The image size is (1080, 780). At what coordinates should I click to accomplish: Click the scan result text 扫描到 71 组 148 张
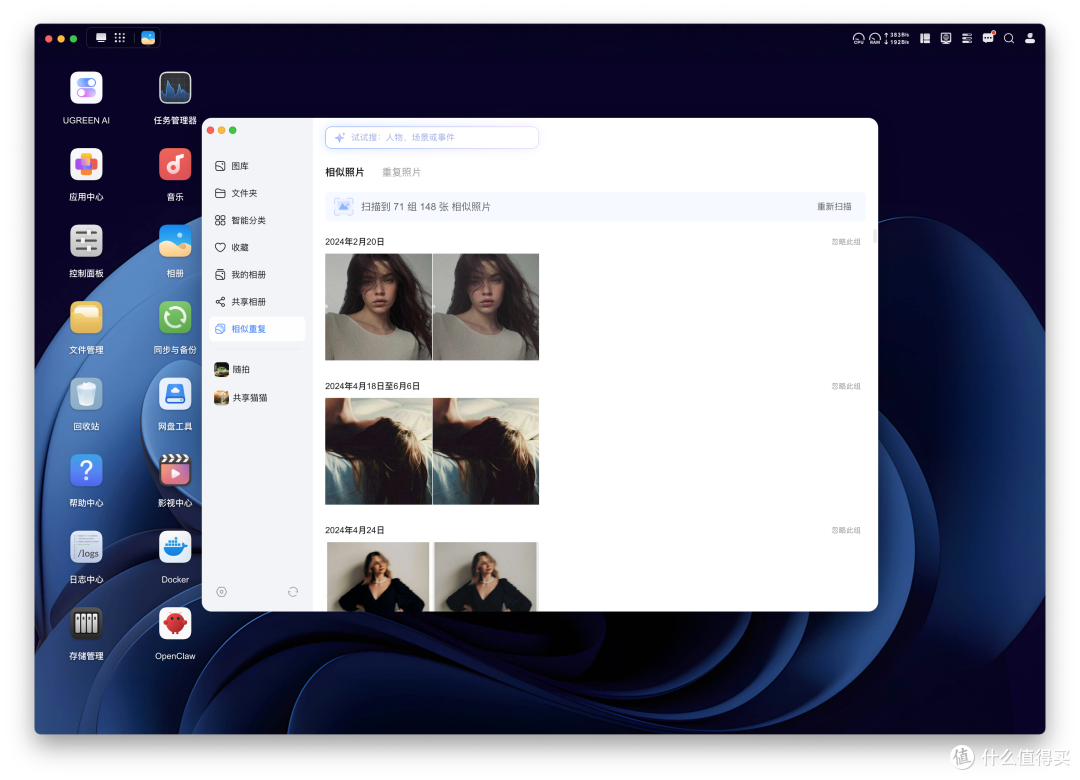click(x=426, y=207)
